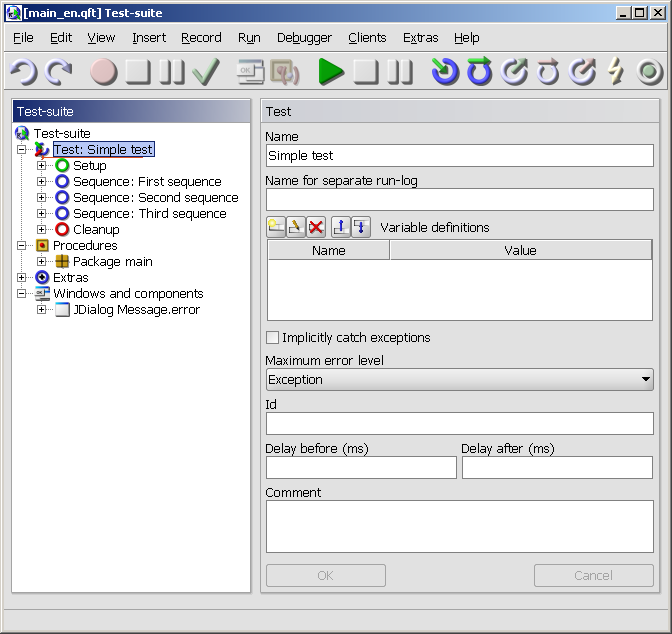Start recording with the pink circle button

[104, 71]
